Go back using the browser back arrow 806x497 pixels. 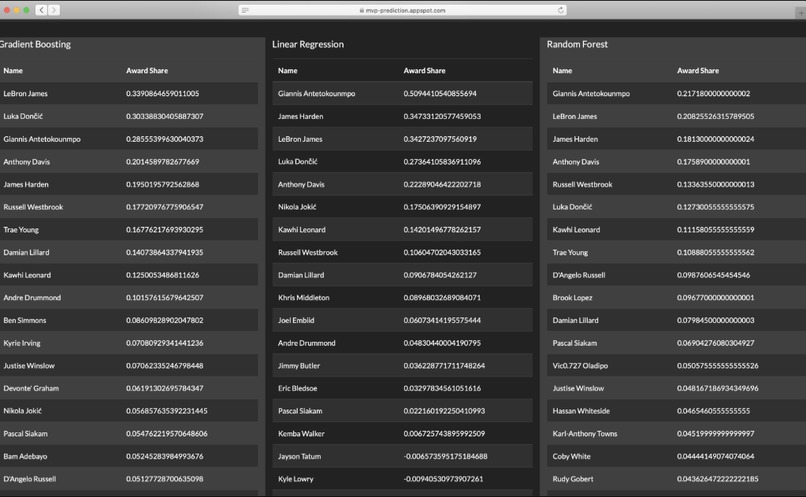[42, 10]
